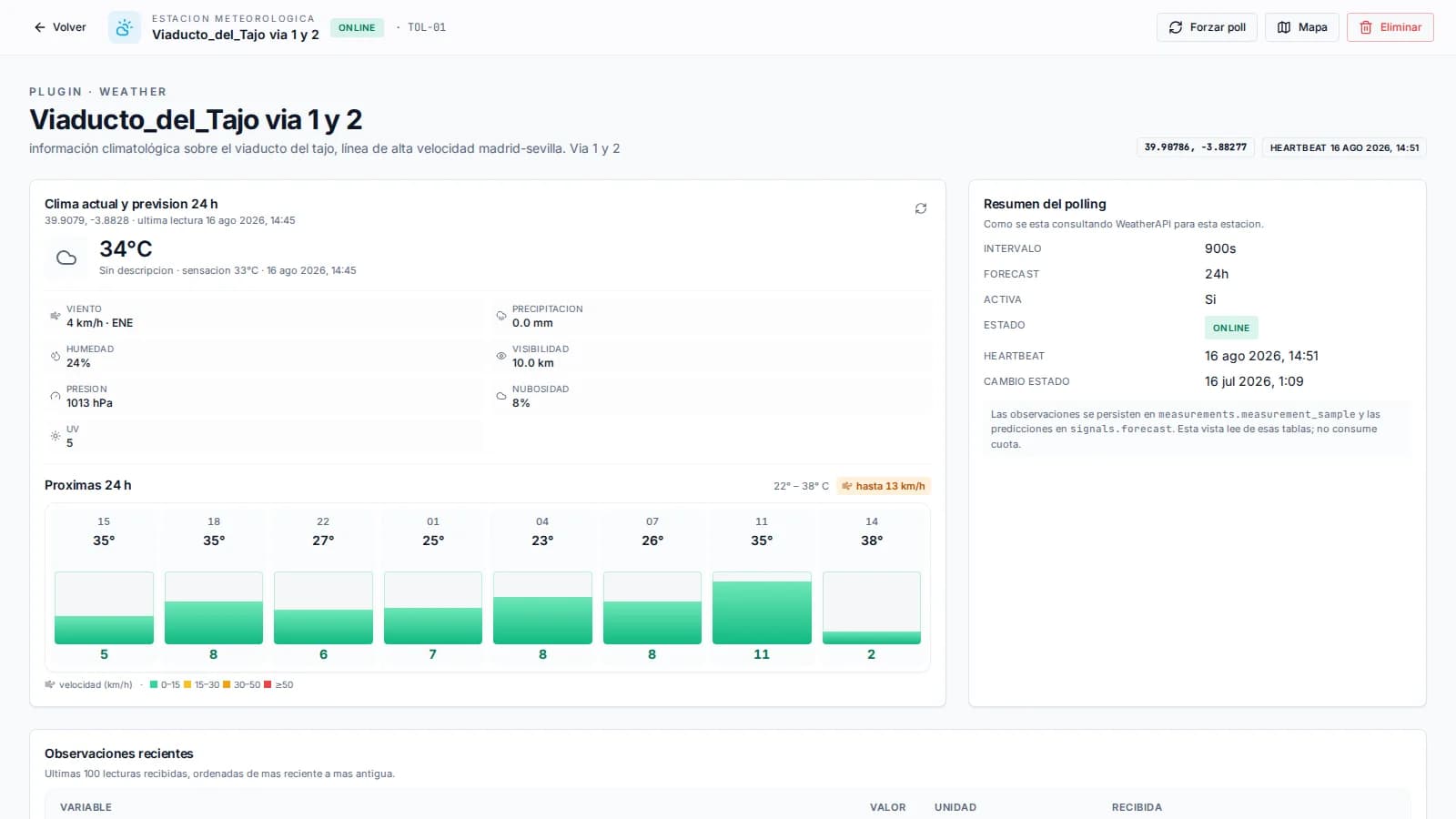Click the cloud icon next to Nubosidad
This screenshot has height=819, width=1456.
[x=501, y=396]
